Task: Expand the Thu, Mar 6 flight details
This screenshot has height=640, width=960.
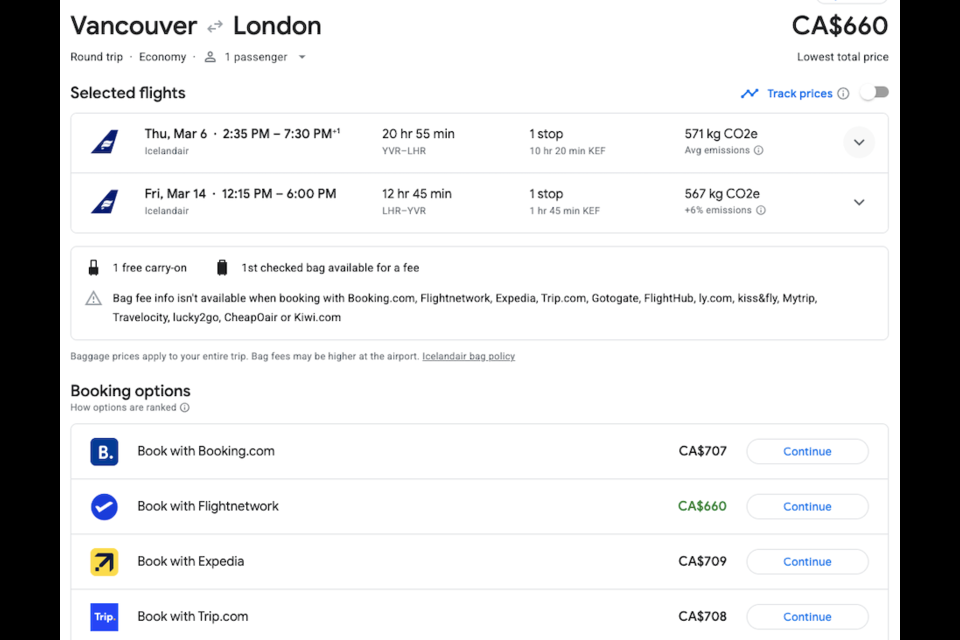Action: tap(859, 143)
